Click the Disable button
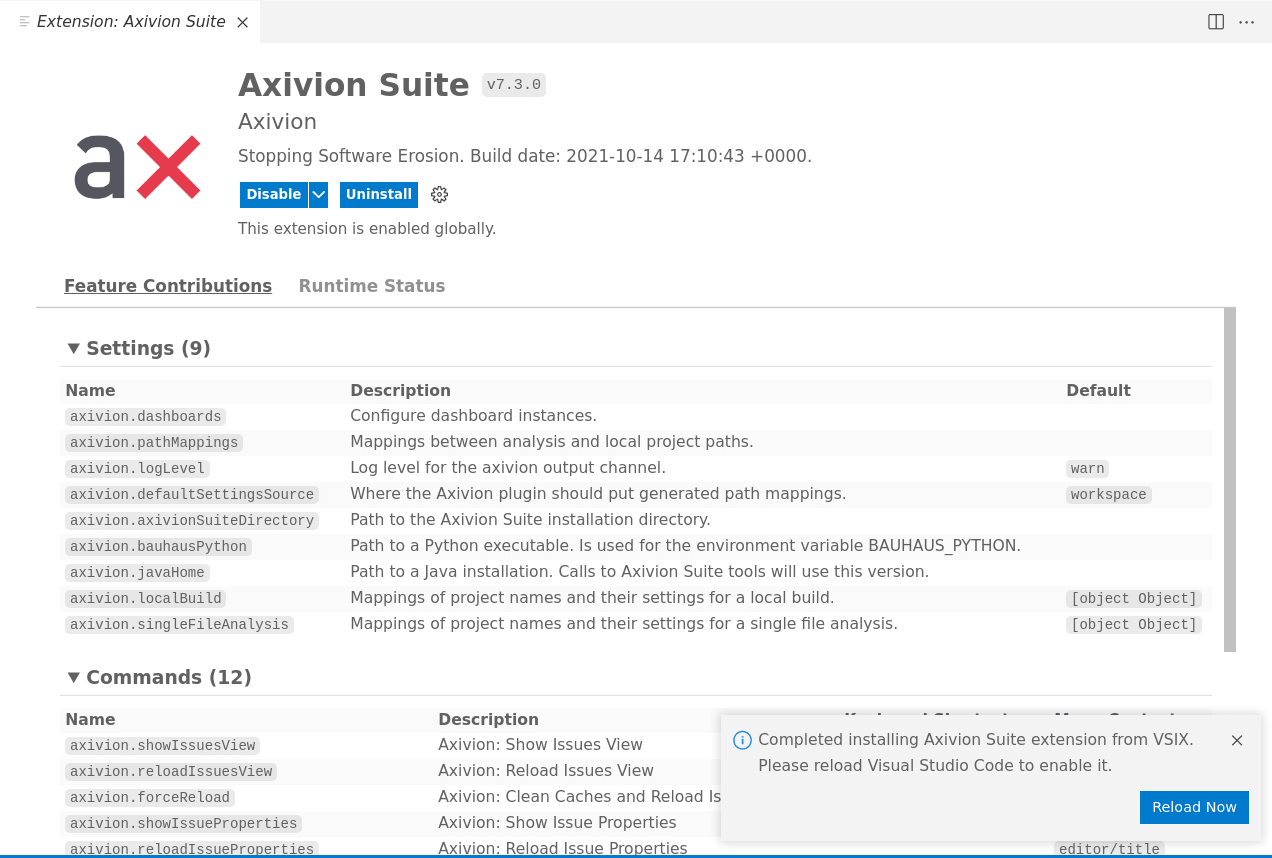 [x=274, y=194]
